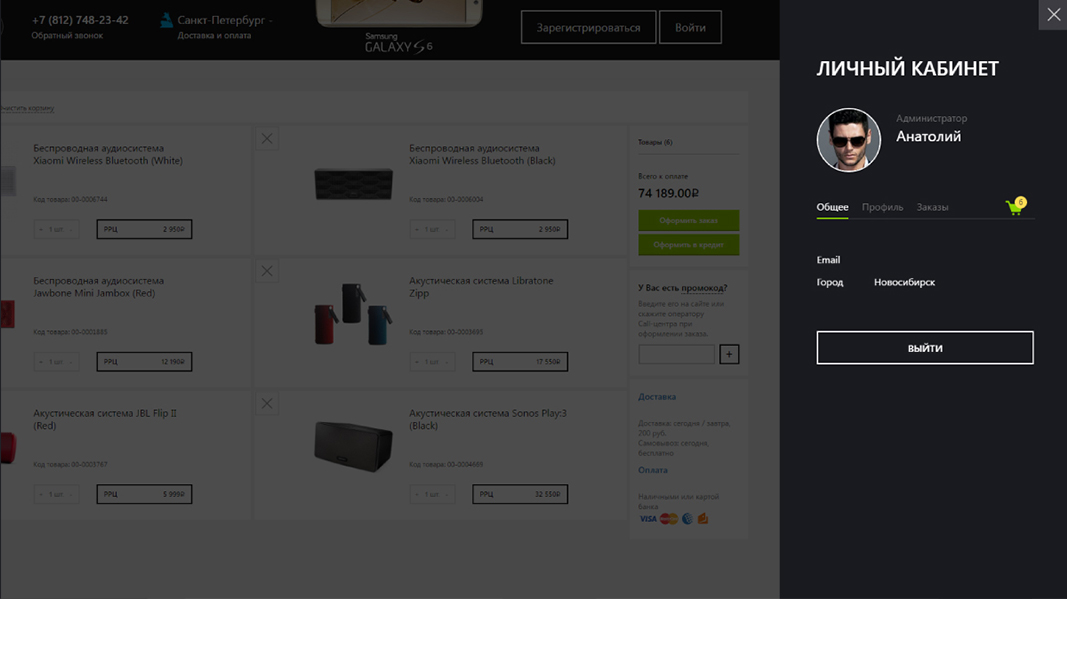Select the city value Новосибирск
This screenshot has width=1067, height=648.
coord(904,282)
